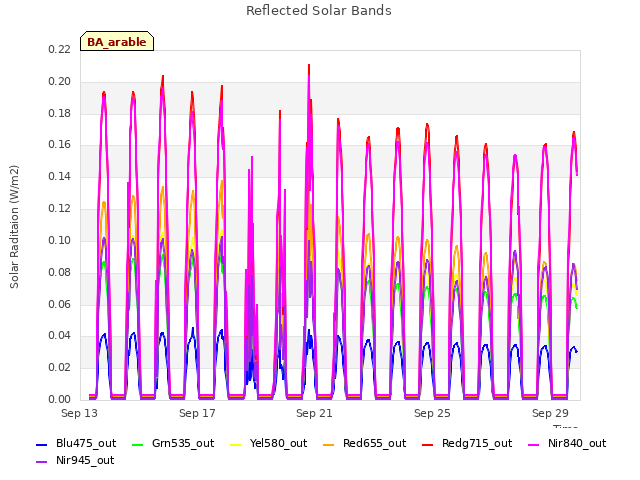Click the Reflected Solar Bands chart title
Image resolution: width=640 pixels, height=480 pixels.
pyautogui.click(x=319, y=11)
